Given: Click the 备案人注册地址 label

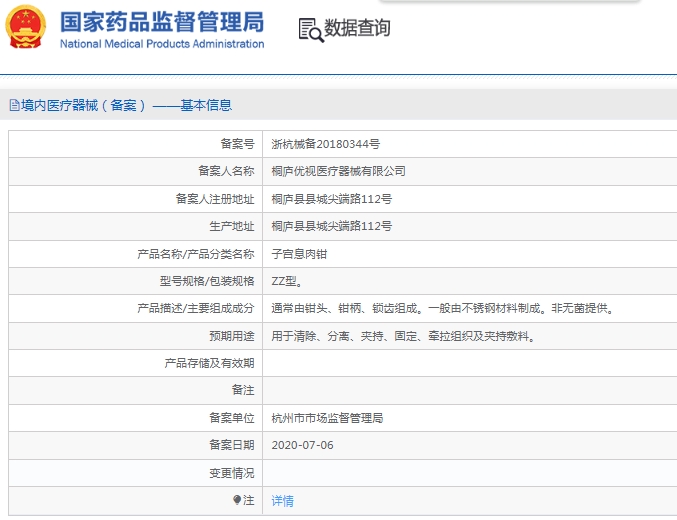Looking at the screenshot, I should (215, 199).
